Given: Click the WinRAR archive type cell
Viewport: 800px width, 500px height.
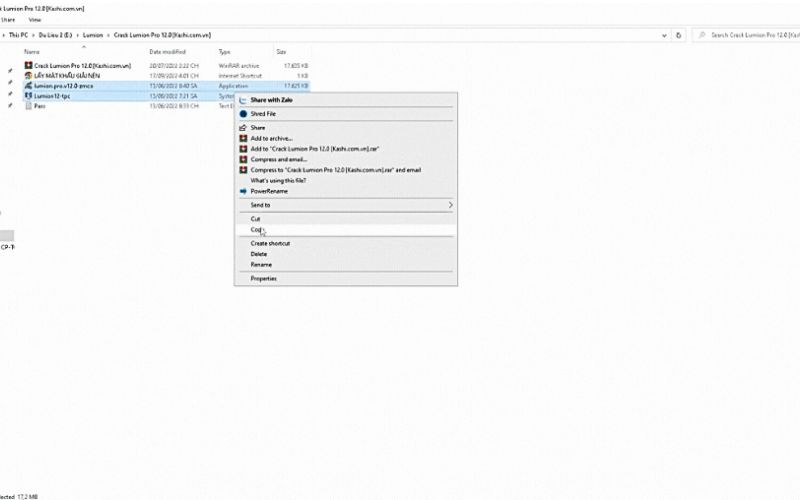Looking at the screenshot, I should (x=239, y=66).
